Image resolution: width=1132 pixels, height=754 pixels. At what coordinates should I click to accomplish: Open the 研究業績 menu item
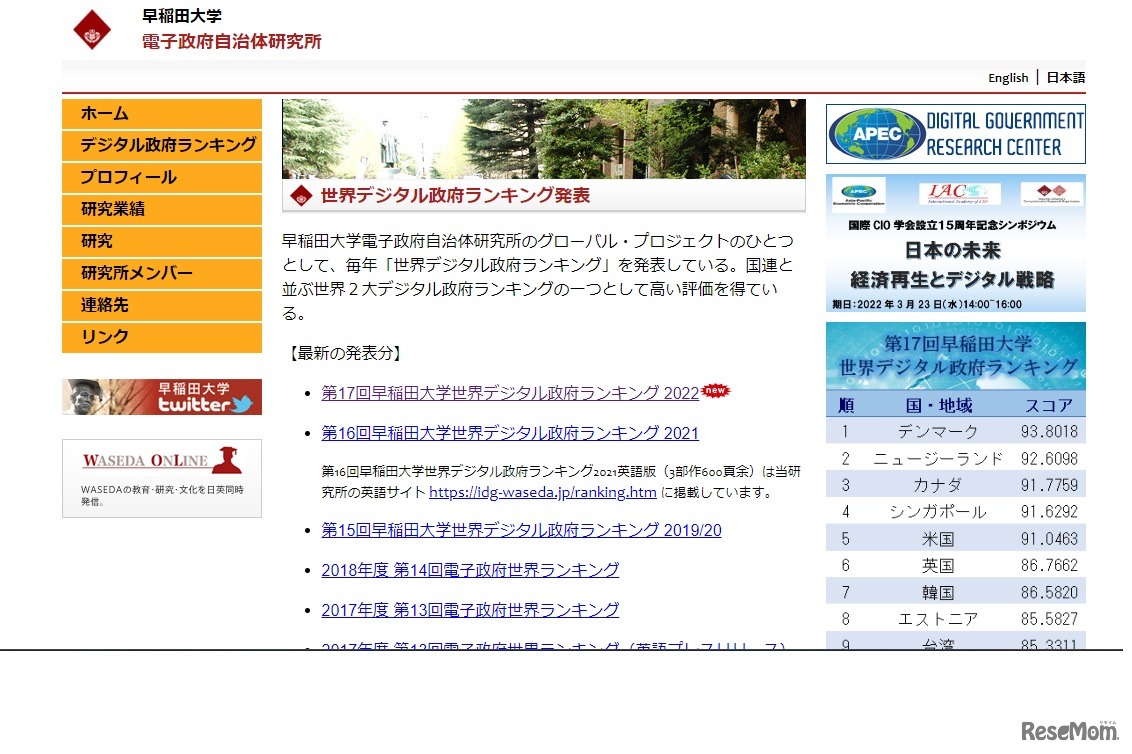pyautogui.click(x=162, y=210)
